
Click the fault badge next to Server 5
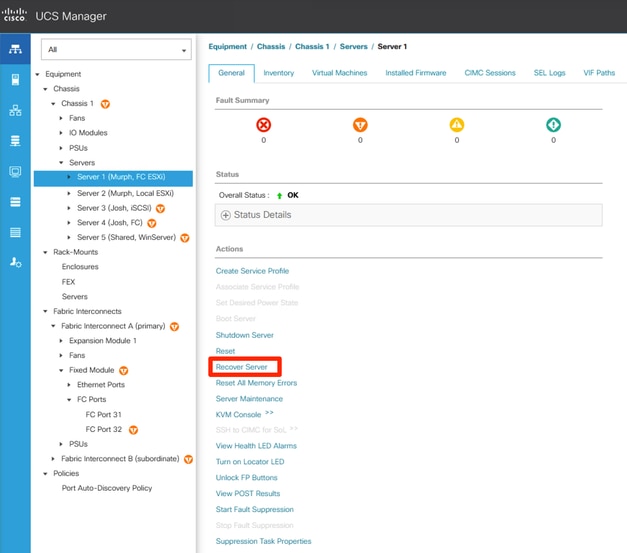[x=184, y=238]
